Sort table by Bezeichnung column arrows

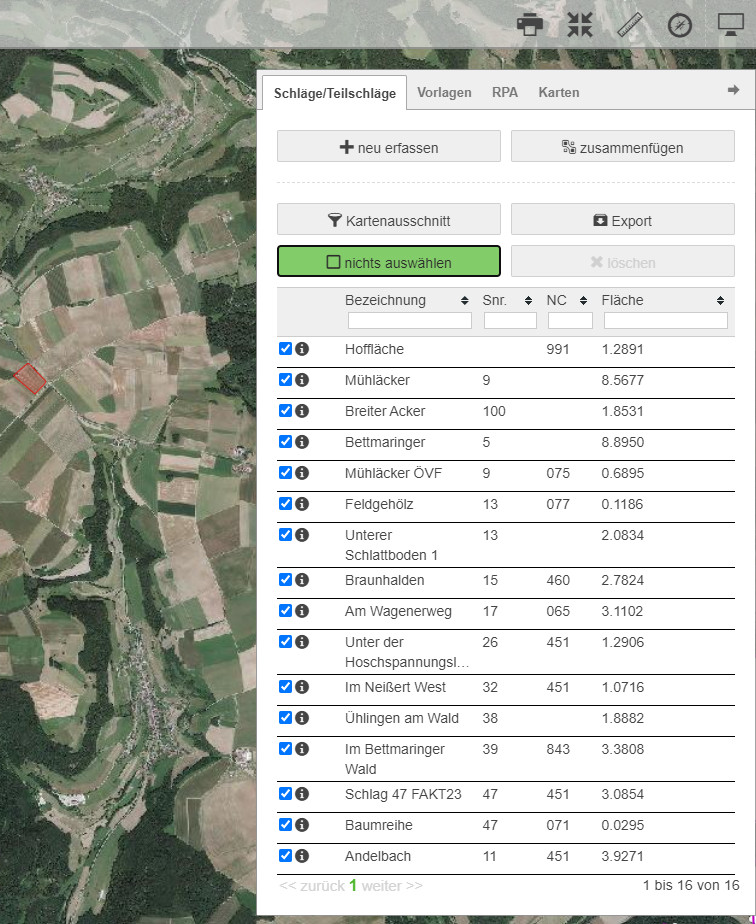click(464, 301)
